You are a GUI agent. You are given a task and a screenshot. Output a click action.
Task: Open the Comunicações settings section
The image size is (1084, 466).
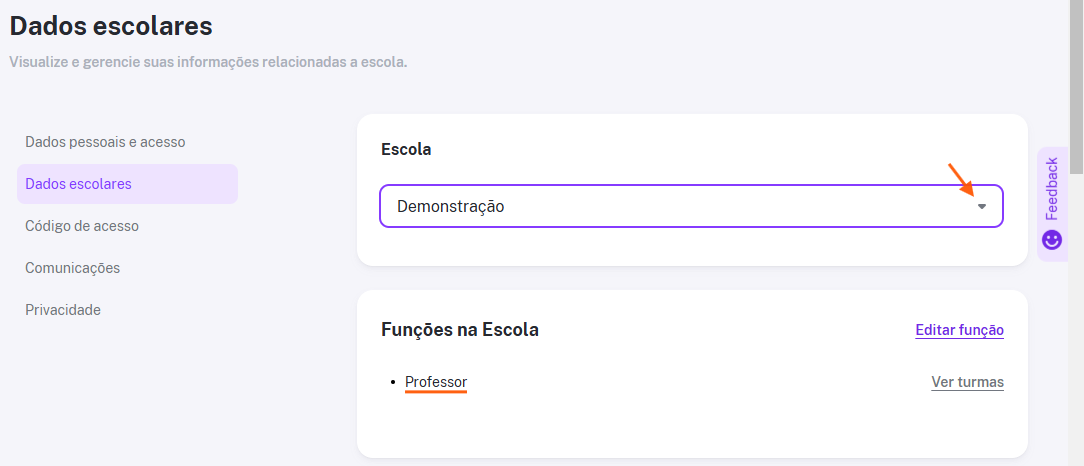(73, 268)
